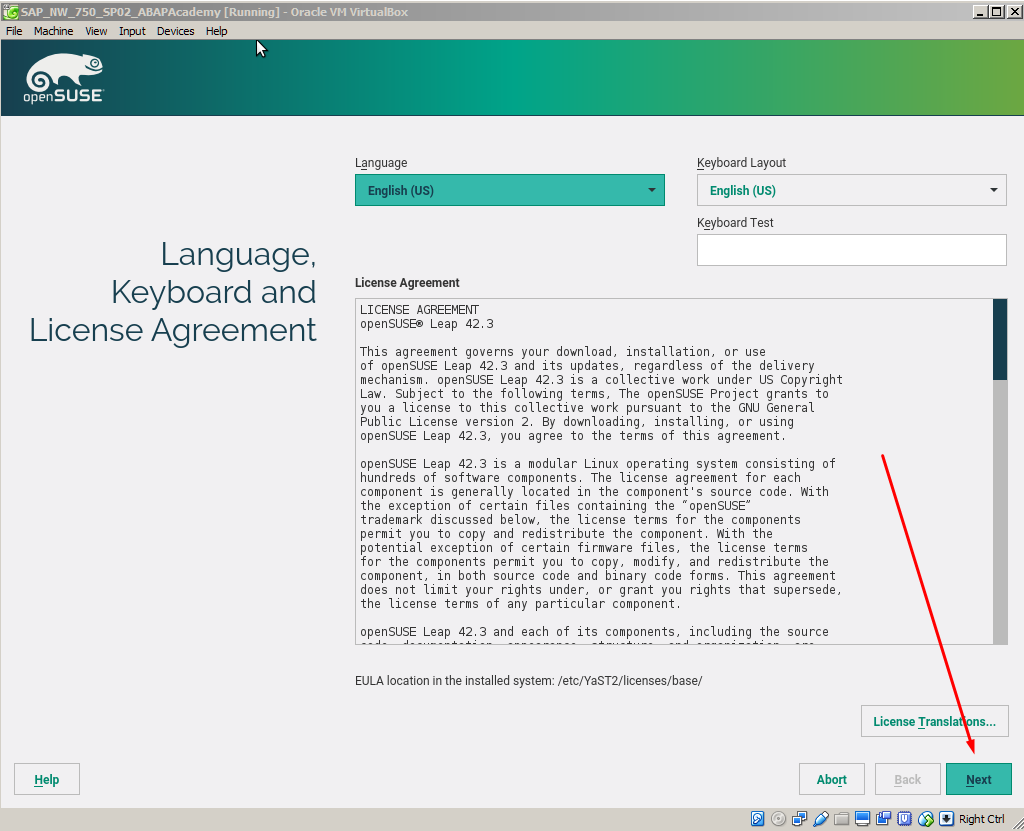Click the VirtualBox window title icon
This screenshot has height=831, width=1024.
coord(10,12)
